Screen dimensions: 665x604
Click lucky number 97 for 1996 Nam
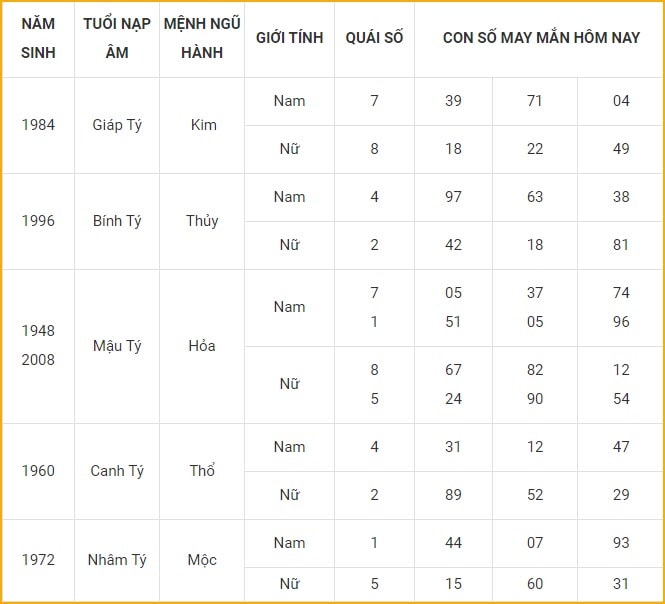453,197
